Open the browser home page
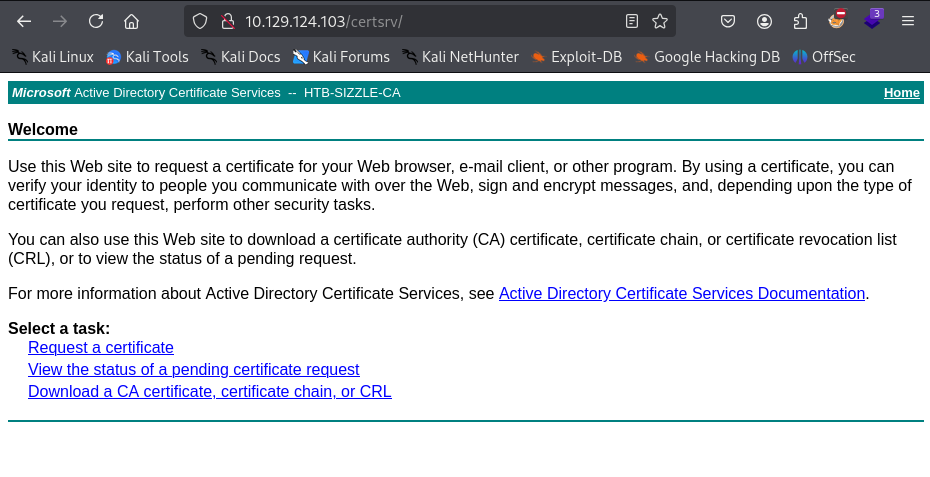 pos(132,21)
